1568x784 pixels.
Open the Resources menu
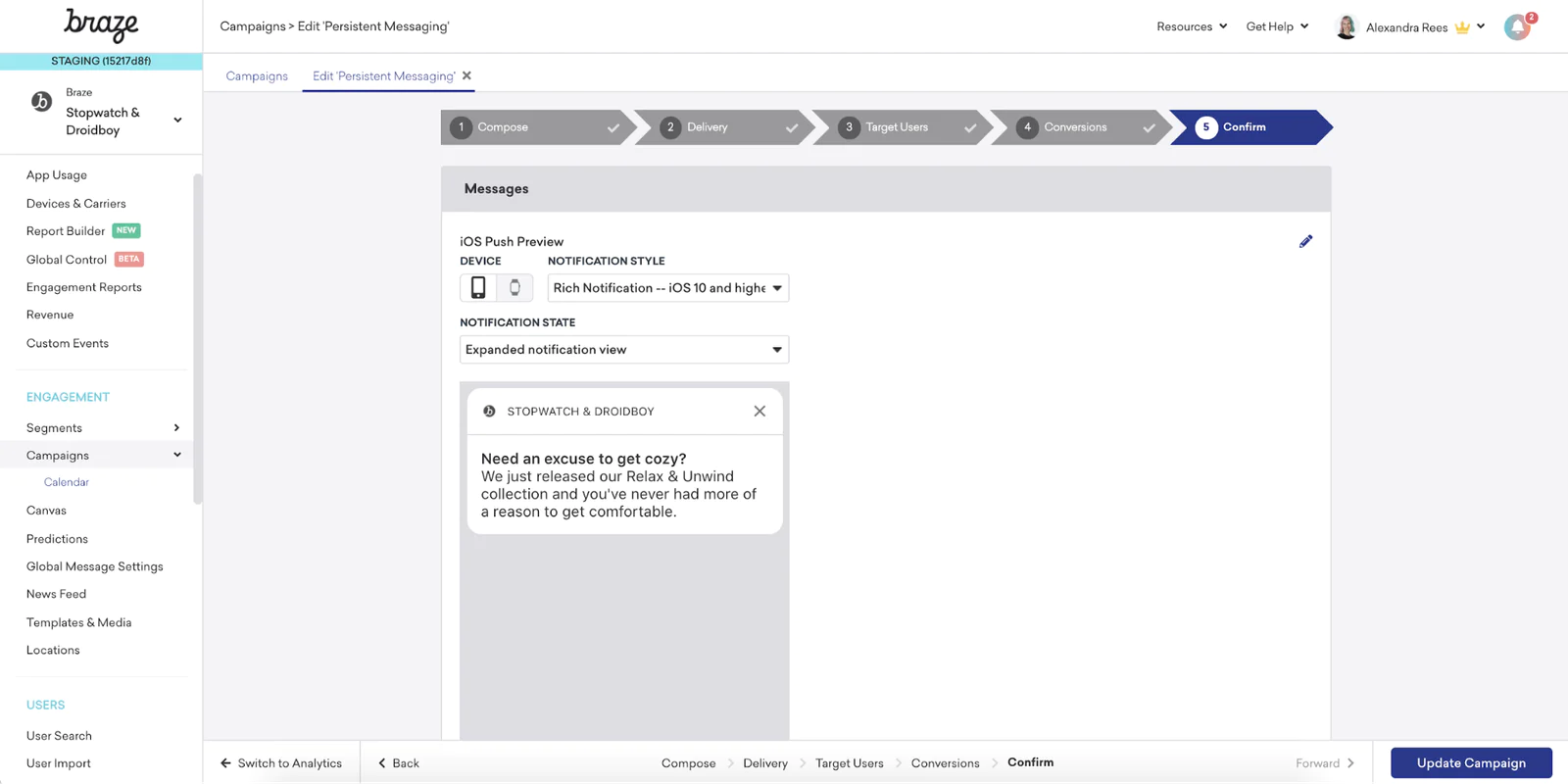1191,26
